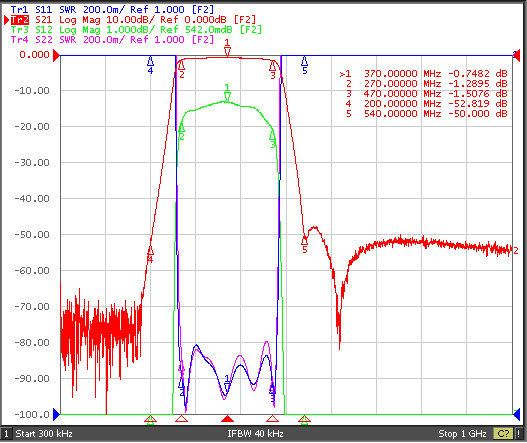Click the marker 4 position triangle on the frequency axis
The height and width of the screenshot is (443, 527).
tap(150, 419)
